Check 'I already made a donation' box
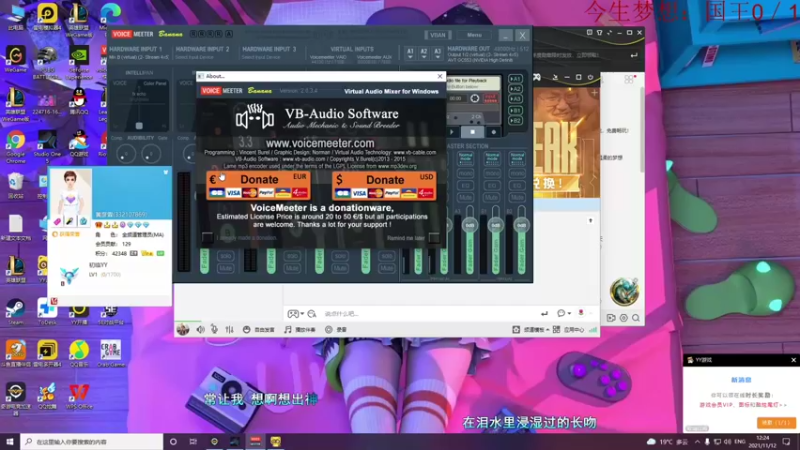 (207, 237)
